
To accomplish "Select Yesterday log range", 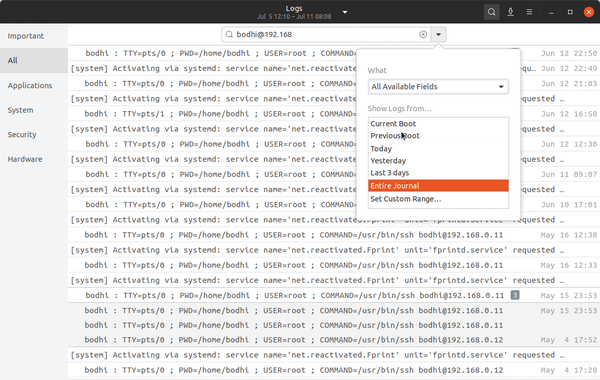I will (438, 161).
